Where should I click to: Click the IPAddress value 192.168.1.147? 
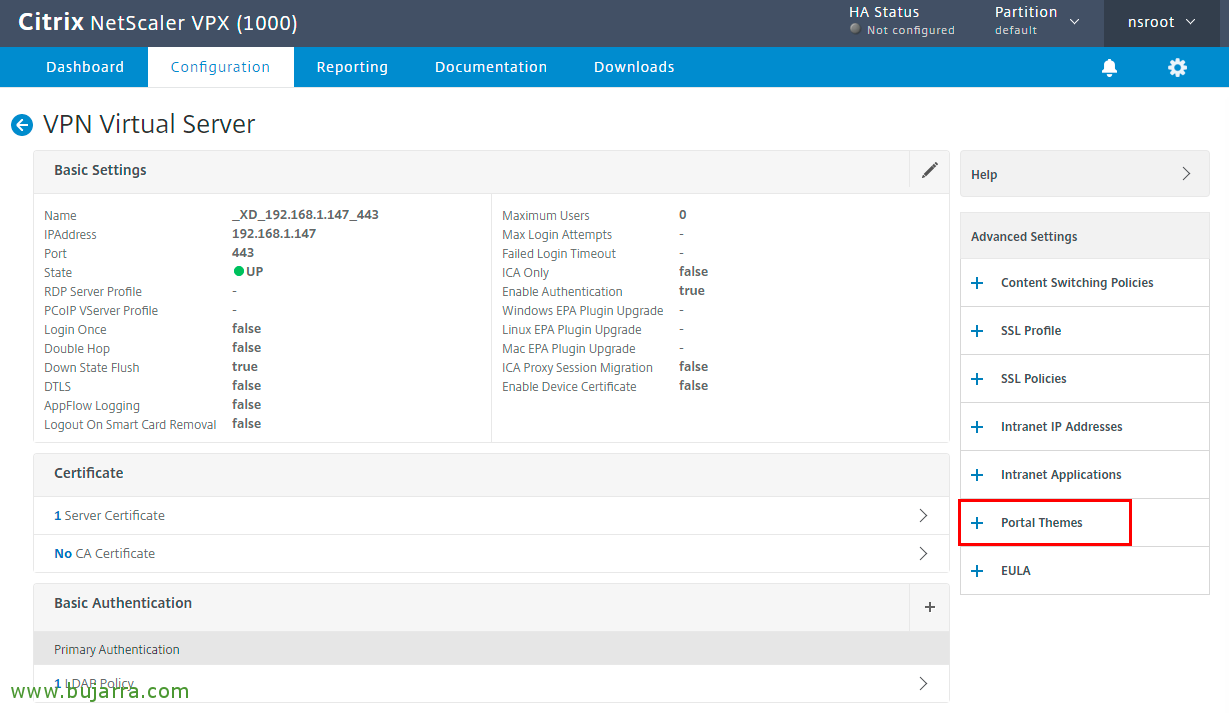pos(274,234)
